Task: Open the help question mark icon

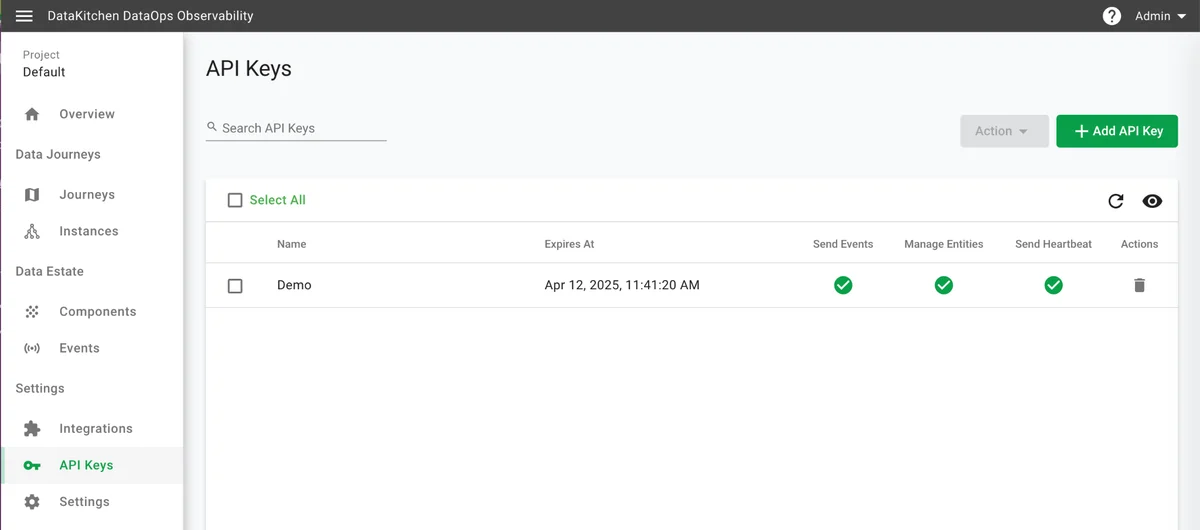Action: pyautogui.click(x=1112, y=16)
